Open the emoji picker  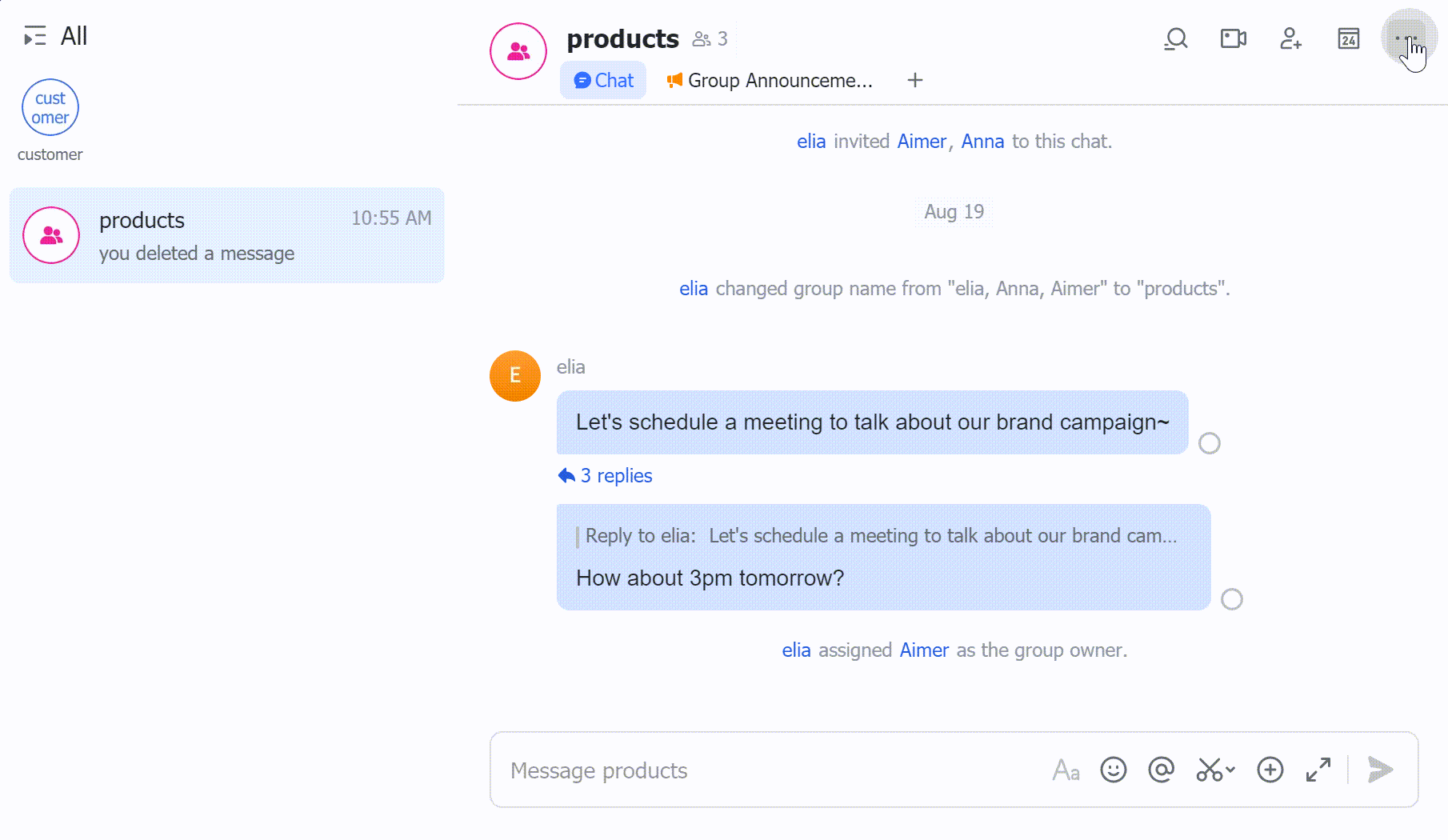point(1113,770)
